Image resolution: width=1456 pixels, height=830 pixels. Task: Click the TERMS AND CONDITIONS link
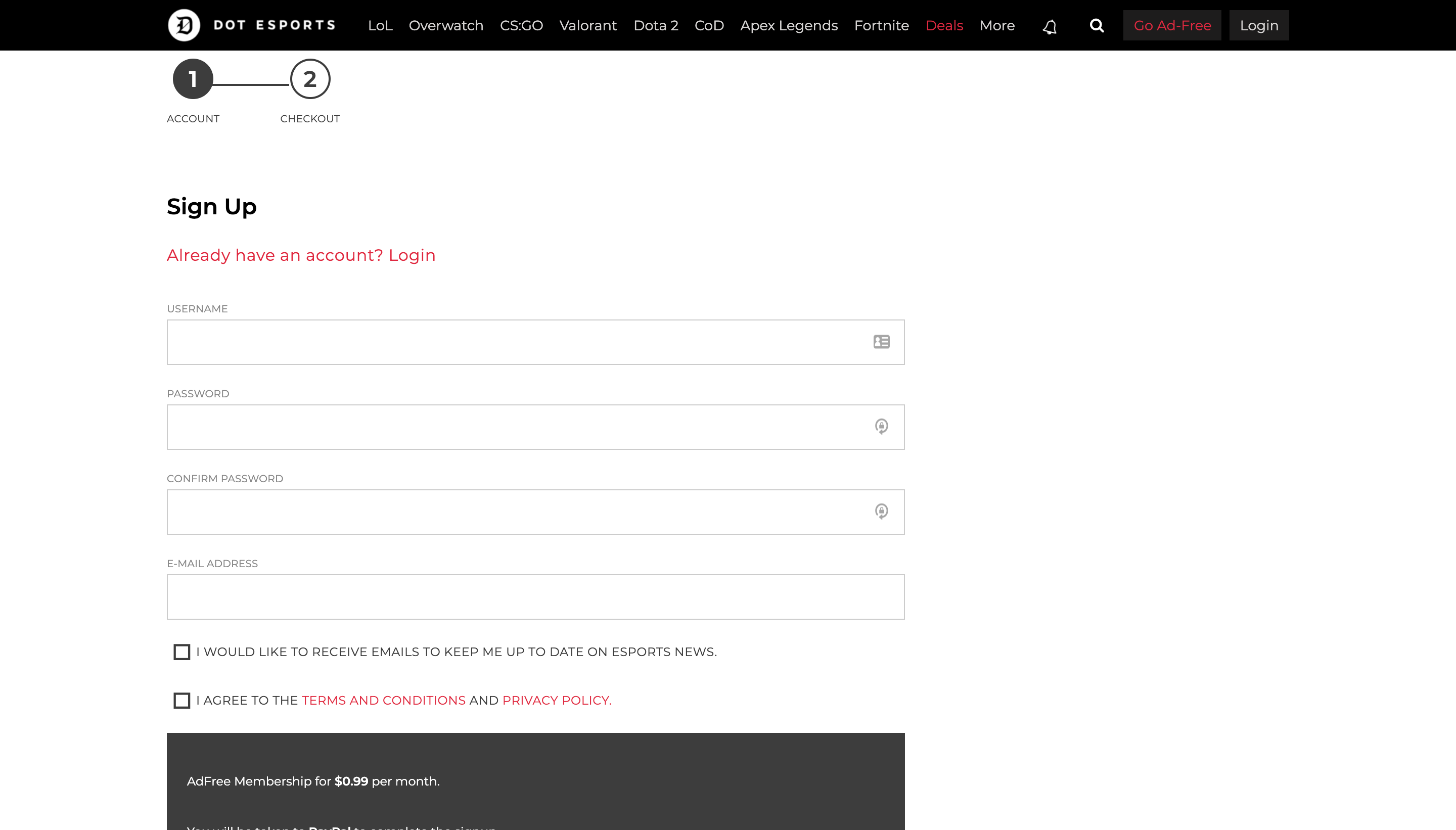point(383,700)
